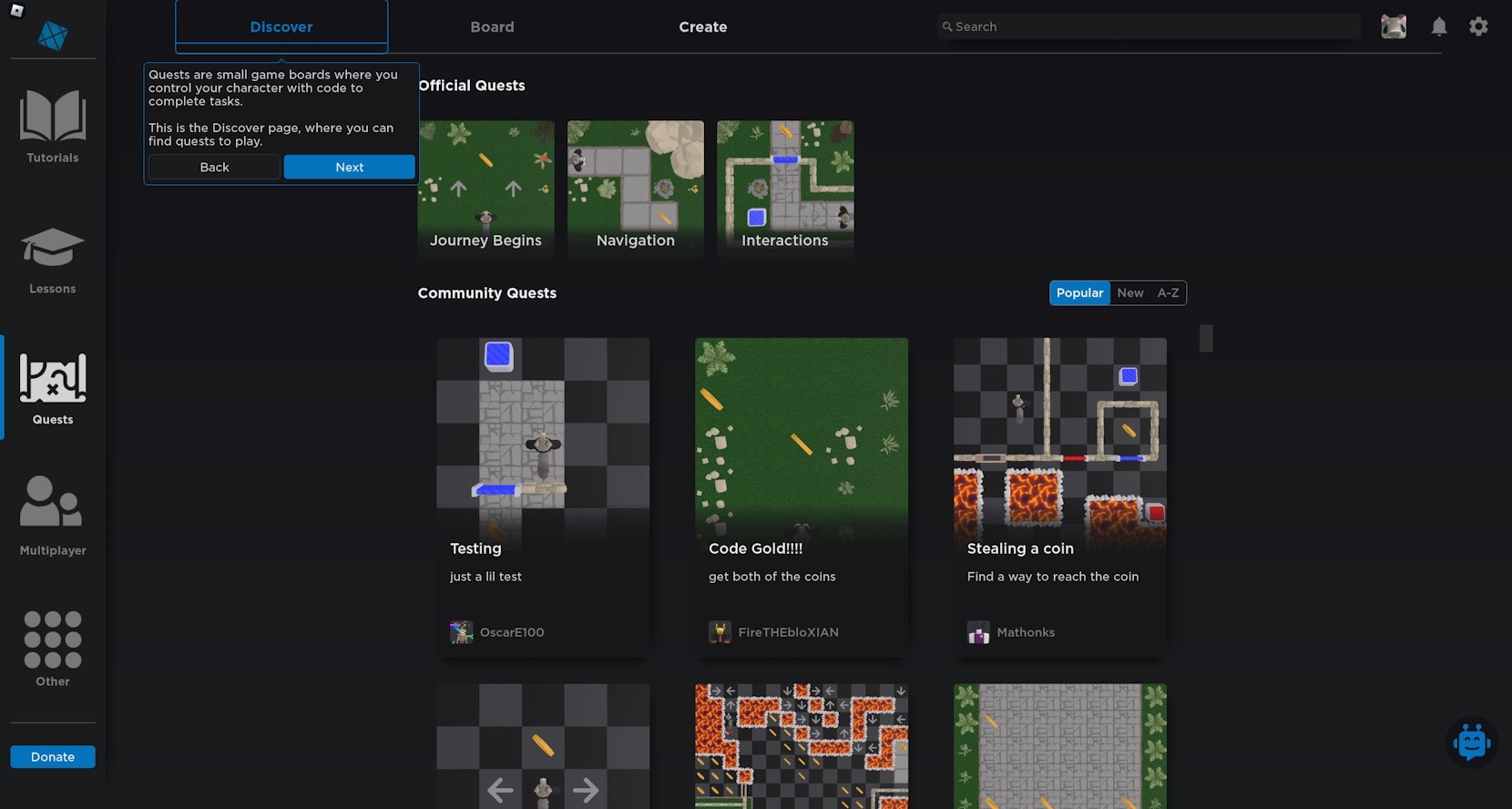Open settings gear icon

coord(1478,26)
